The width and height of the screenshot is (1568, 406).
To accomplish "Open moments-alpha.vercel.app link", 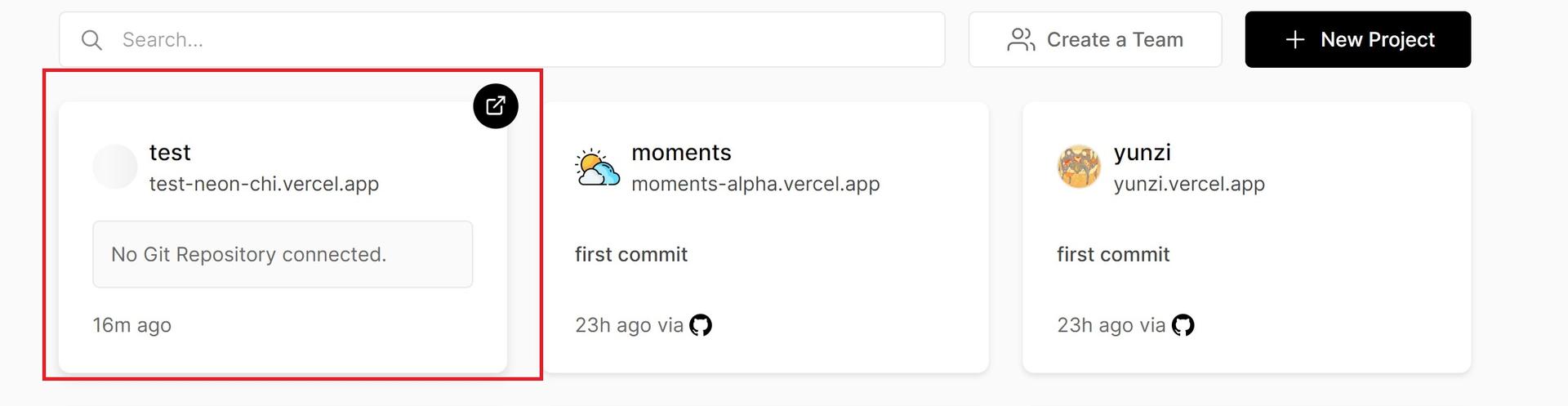I will 755,184.
